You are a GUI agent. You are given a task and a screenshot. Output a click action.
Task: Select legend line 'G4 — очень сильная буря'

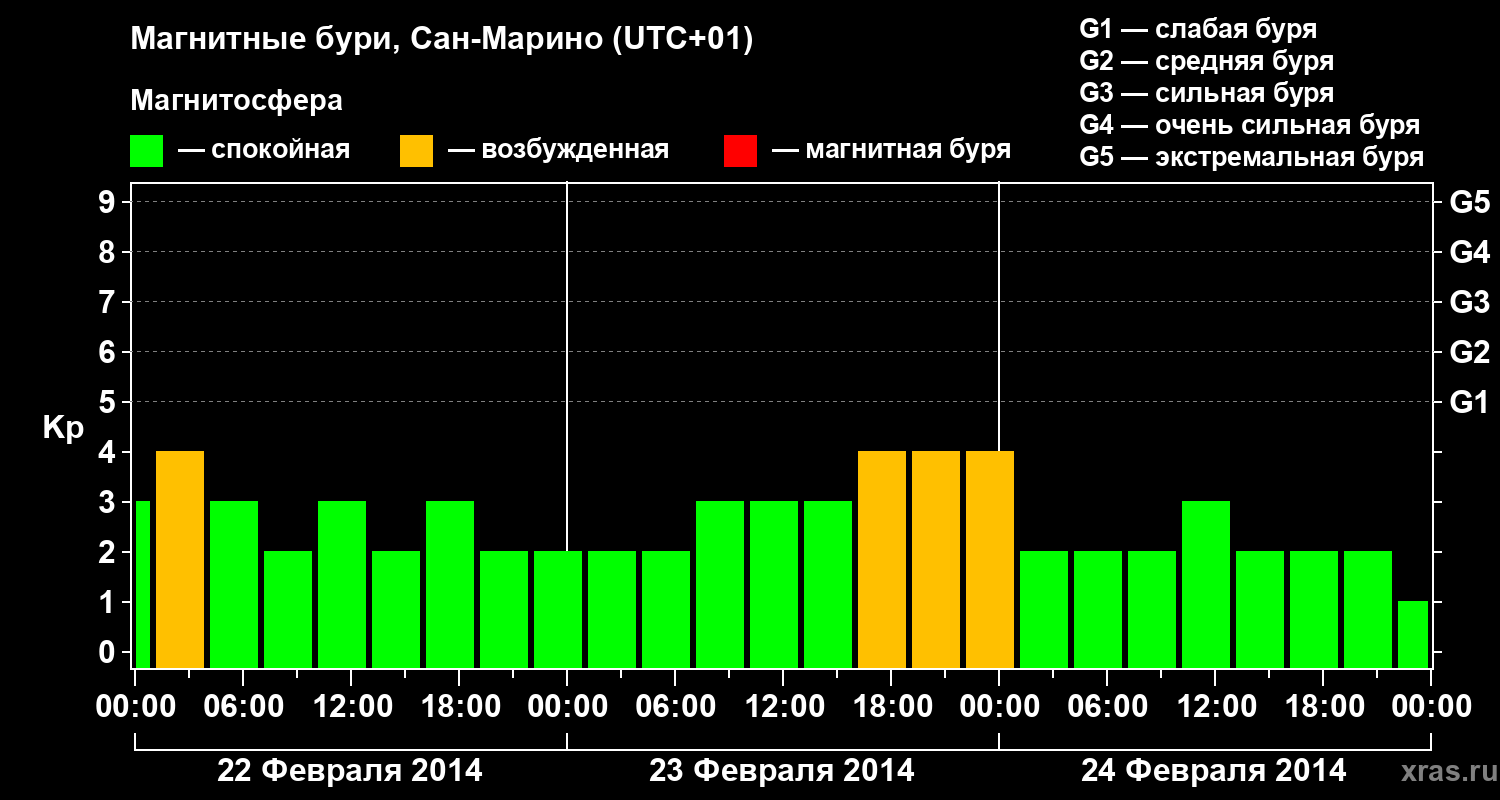1250,125
